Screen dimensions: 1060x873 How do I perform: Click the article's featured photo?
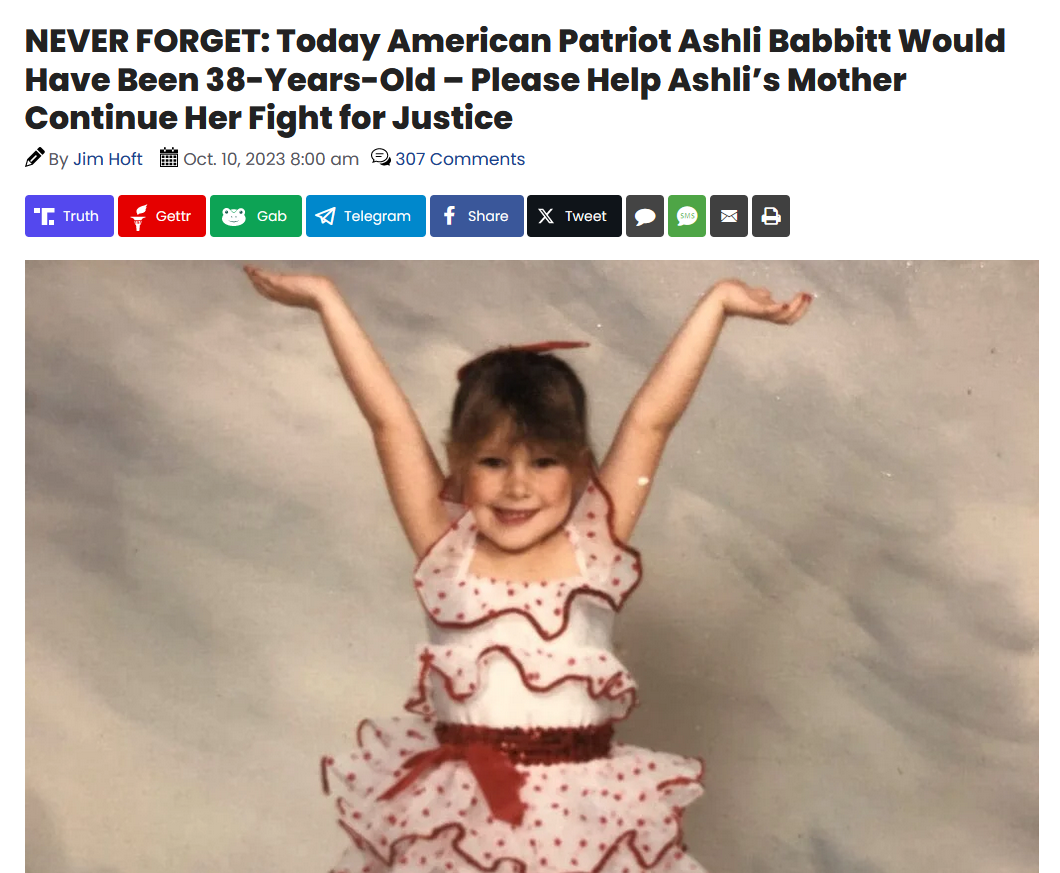point(531,566)
